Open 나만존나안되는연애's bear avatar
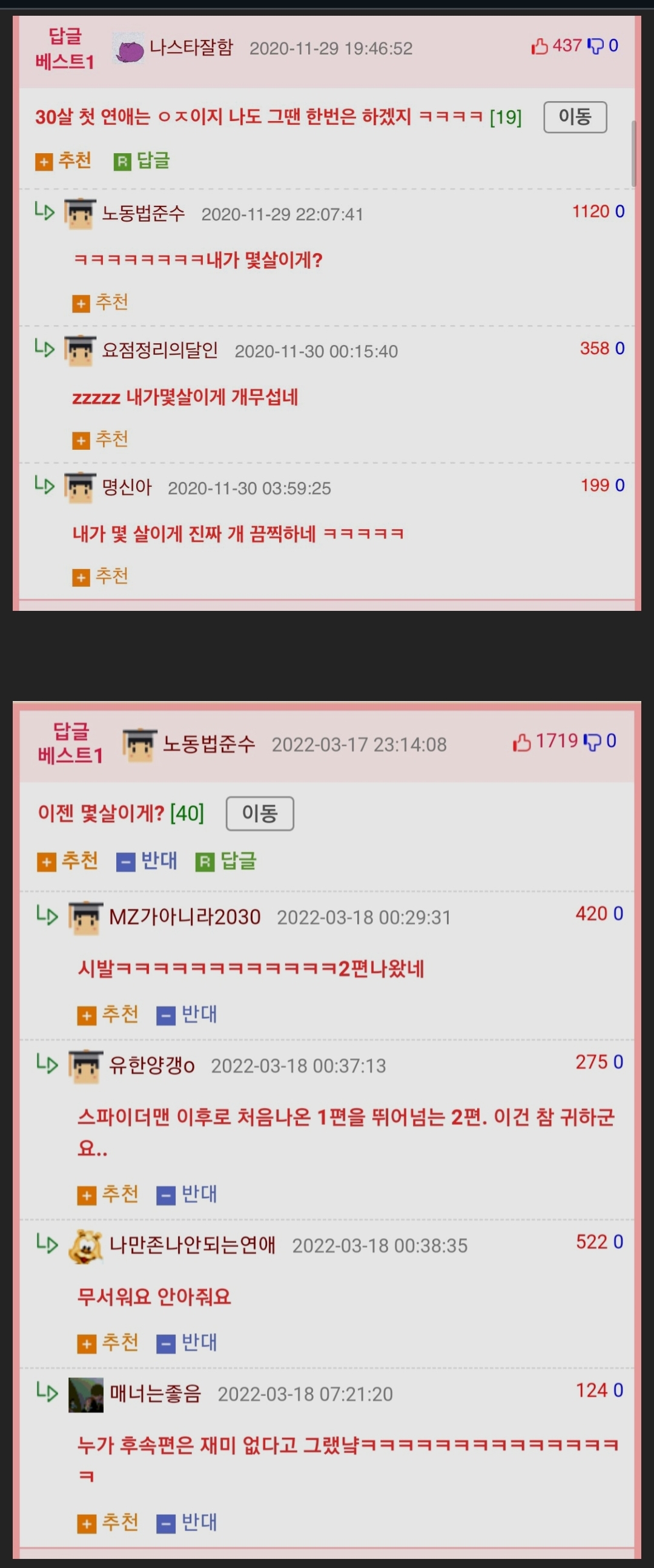Image resolution: width=654 pixels, height=1568 pixels. [x=85, y=1246]
